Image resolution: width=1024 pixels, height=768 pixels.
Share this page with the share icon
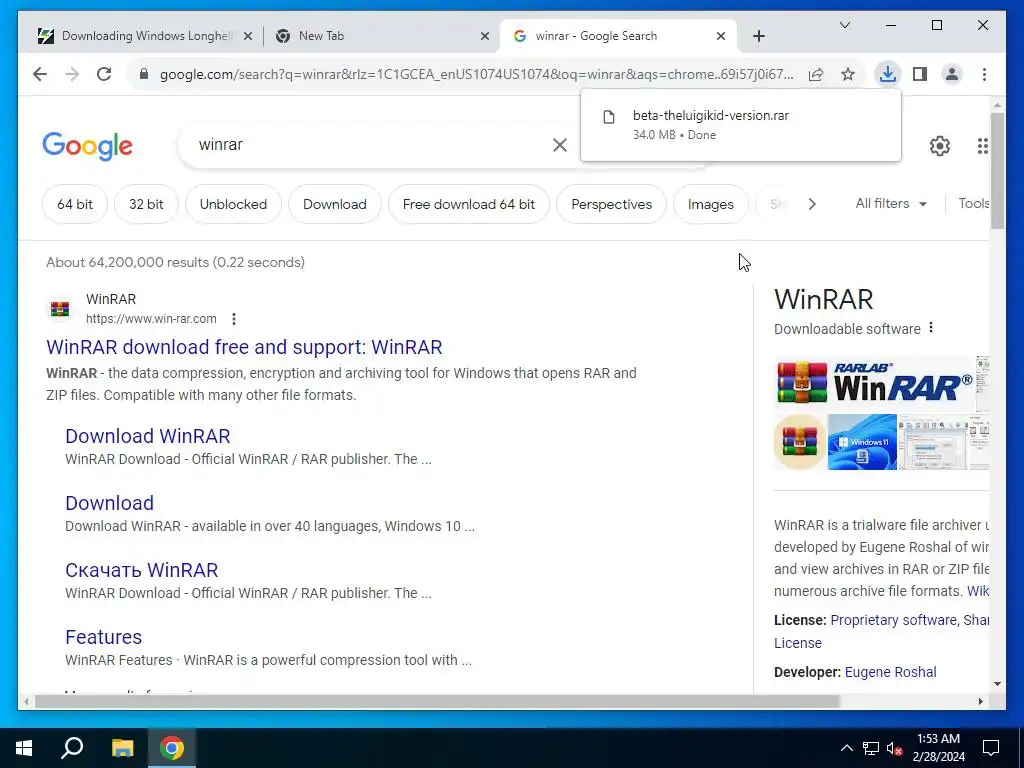click(816, 74)
